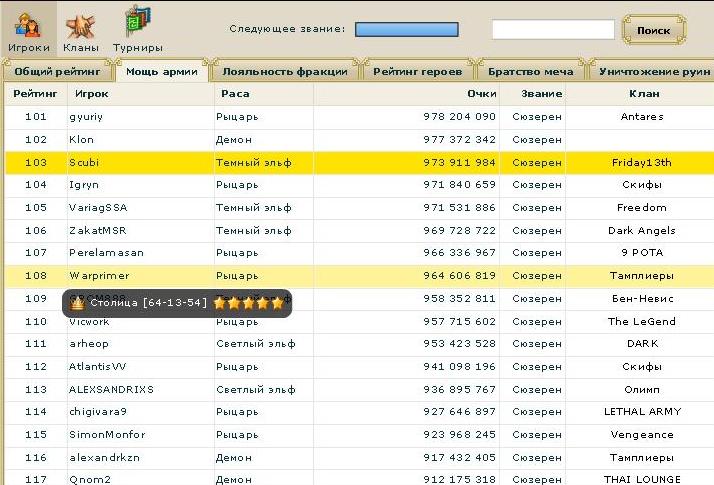The width and height of the screenshot is (714, 485).
Task: Switch to Общий рейтинг tab
Action: tap(57, 72)
